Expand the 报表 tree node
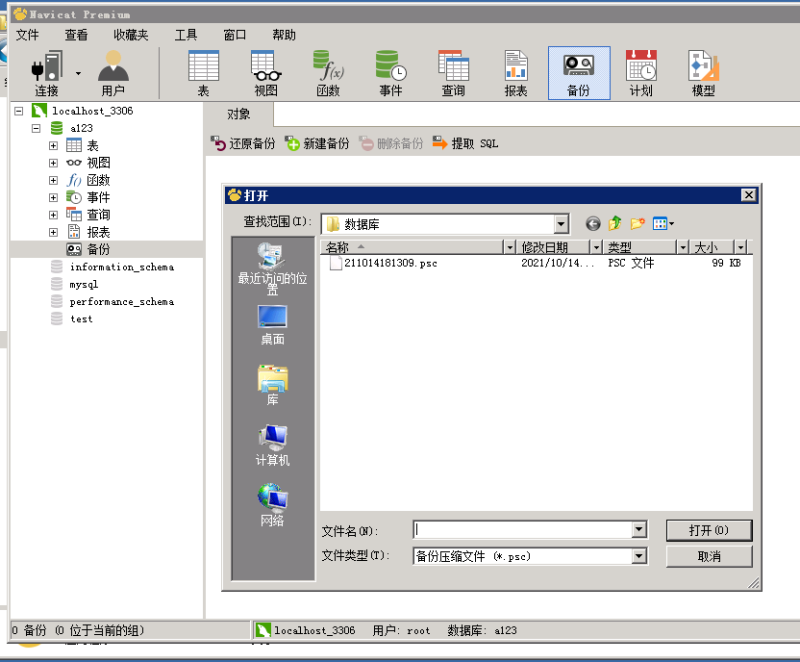 click(x=54, y=233)
